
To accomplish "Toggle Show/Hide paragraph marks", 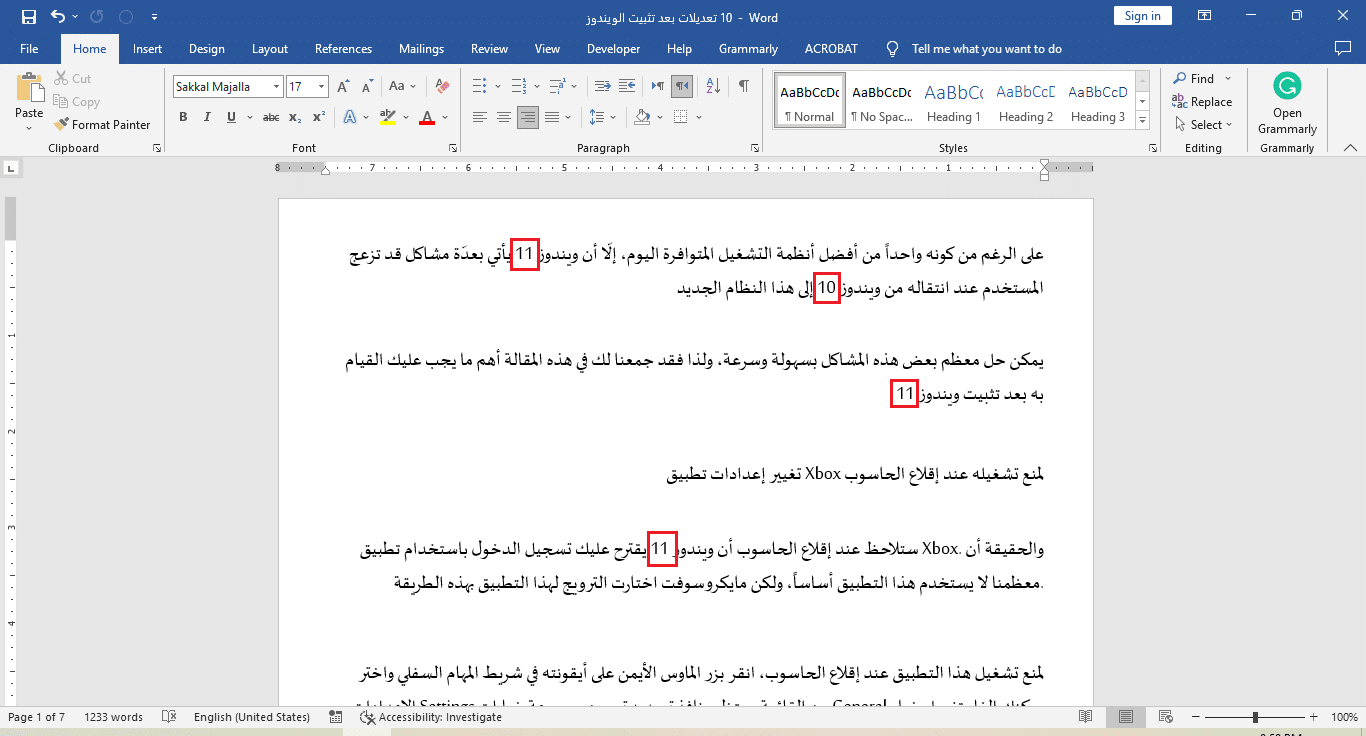I will 743,87.
